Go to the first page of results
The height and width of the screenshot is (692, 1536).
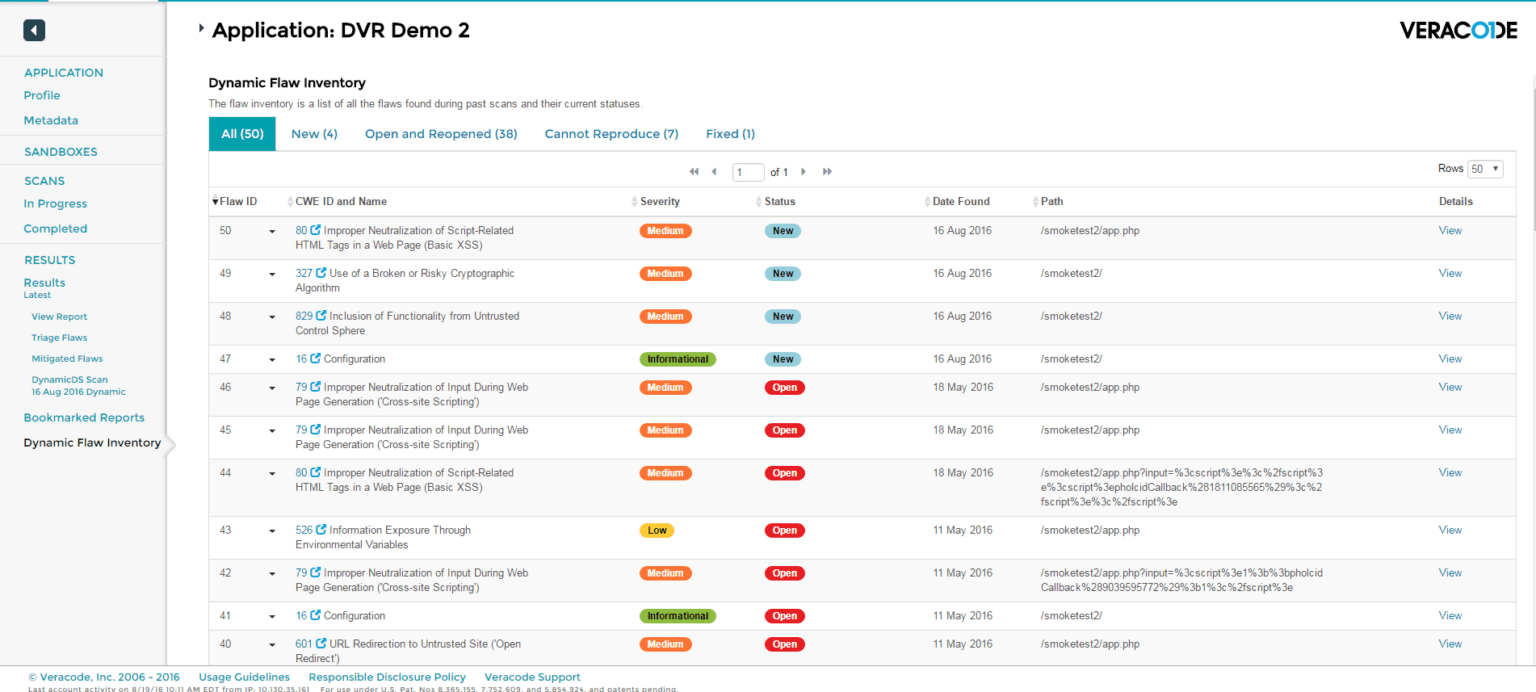(694, 172)
